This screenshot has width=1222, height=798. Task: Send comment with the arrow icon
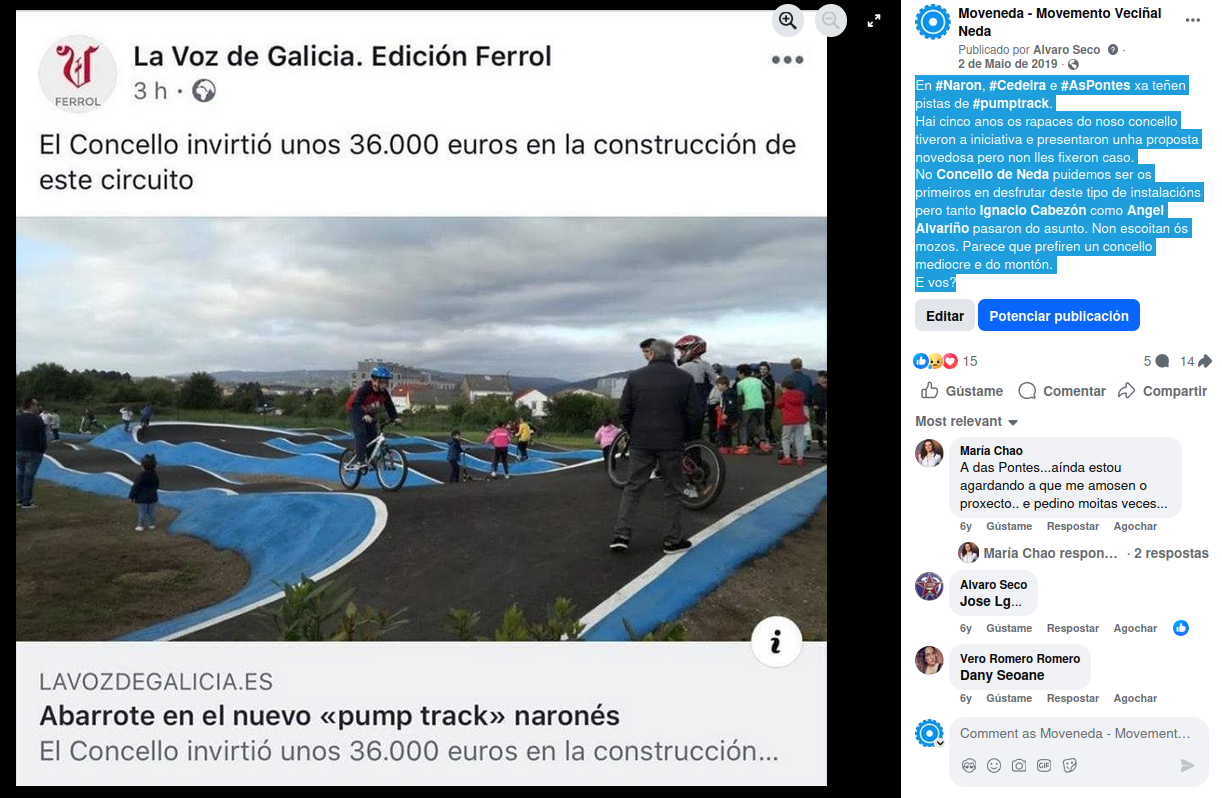point(1187,765)
